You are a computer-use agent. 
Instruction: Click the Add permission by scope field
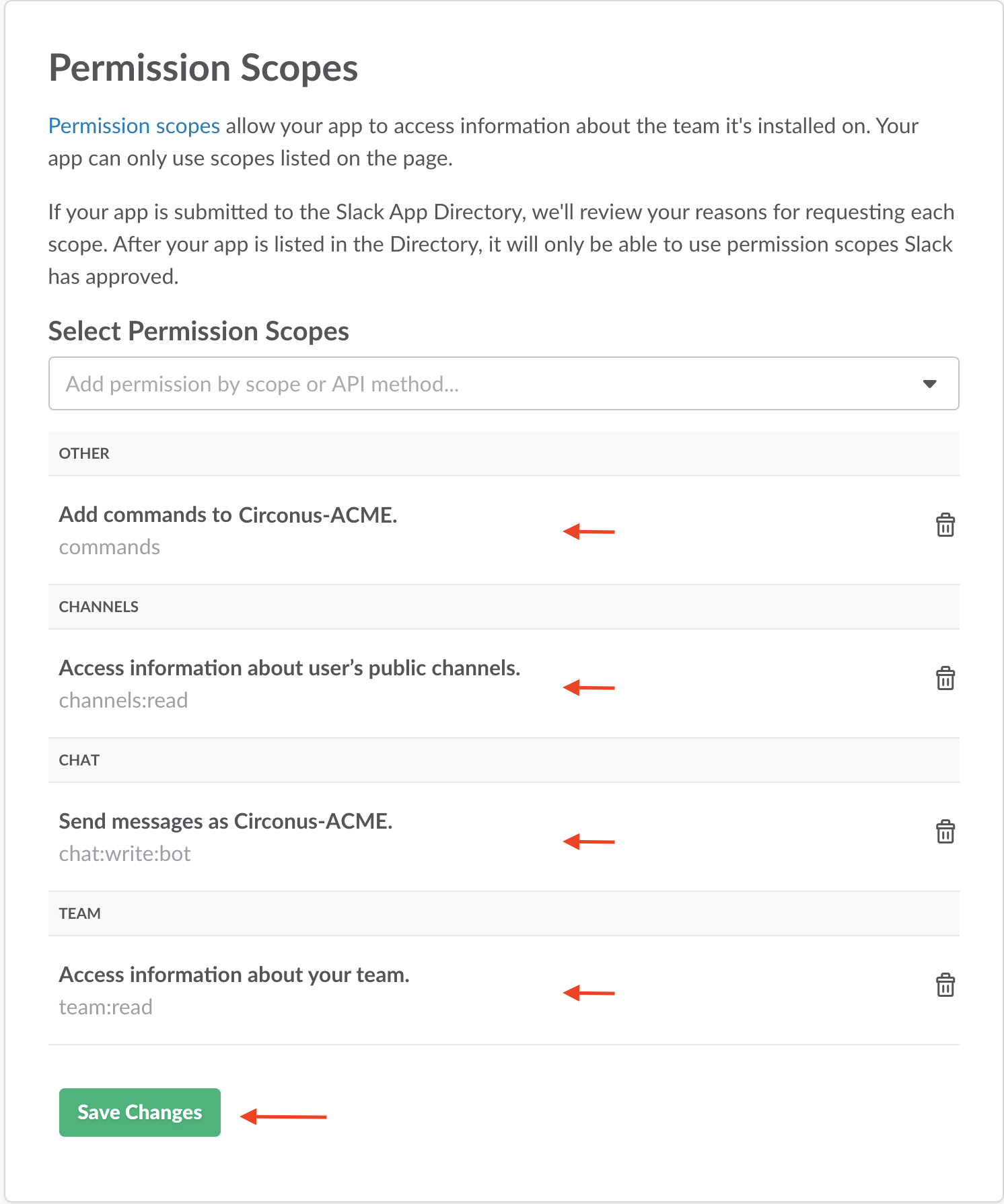(471, 384)
